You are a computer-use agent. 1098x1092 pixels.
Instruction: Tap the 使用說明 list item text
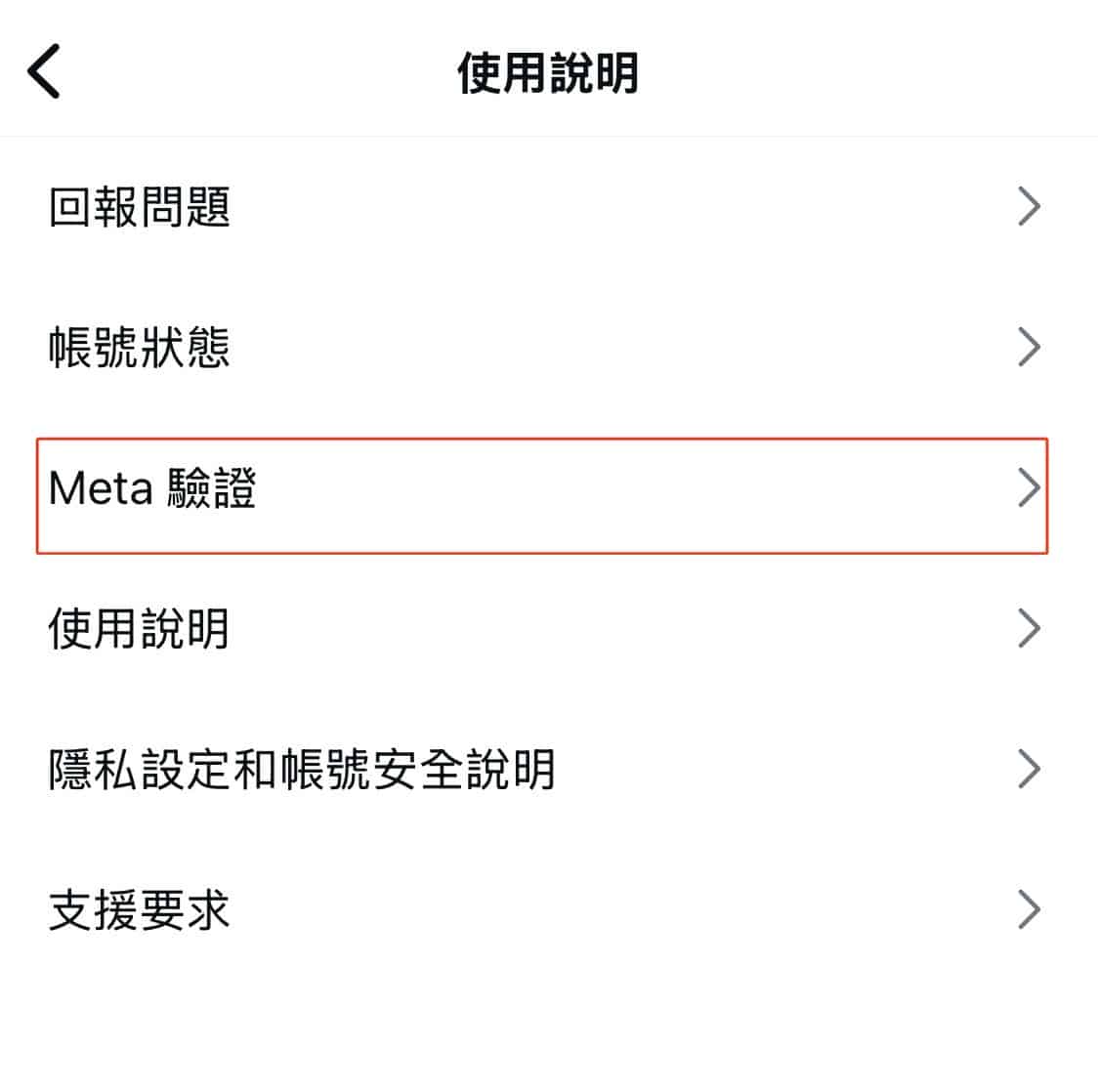coord(139,628)
